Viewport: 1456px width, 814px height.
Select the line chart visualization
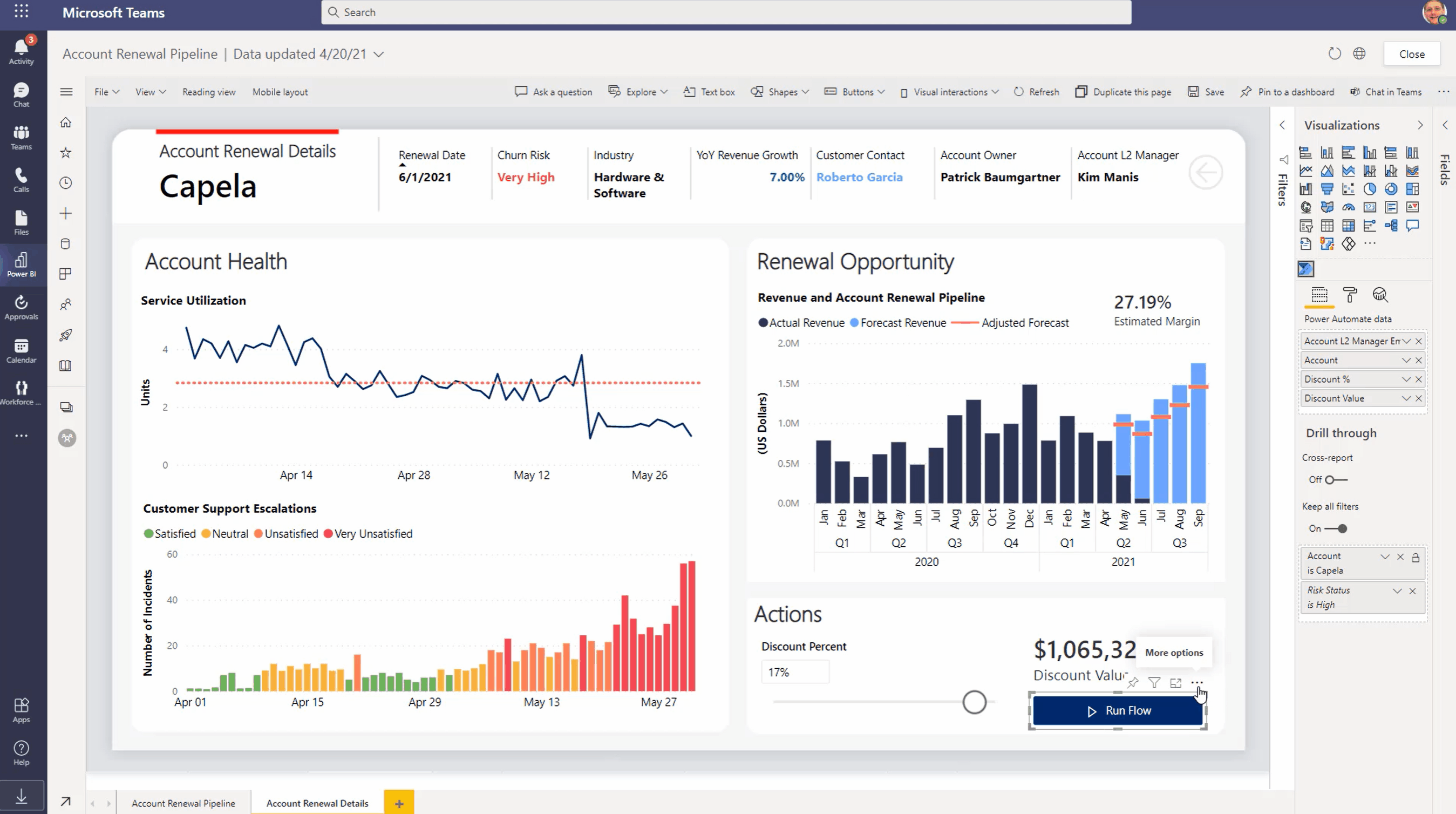pos(1305,170)
